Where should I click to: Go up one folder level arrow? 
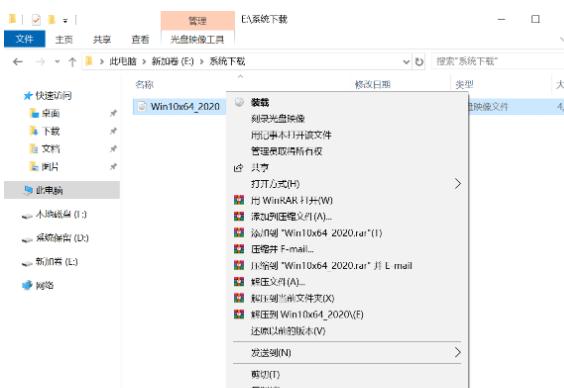click(72, 62)
